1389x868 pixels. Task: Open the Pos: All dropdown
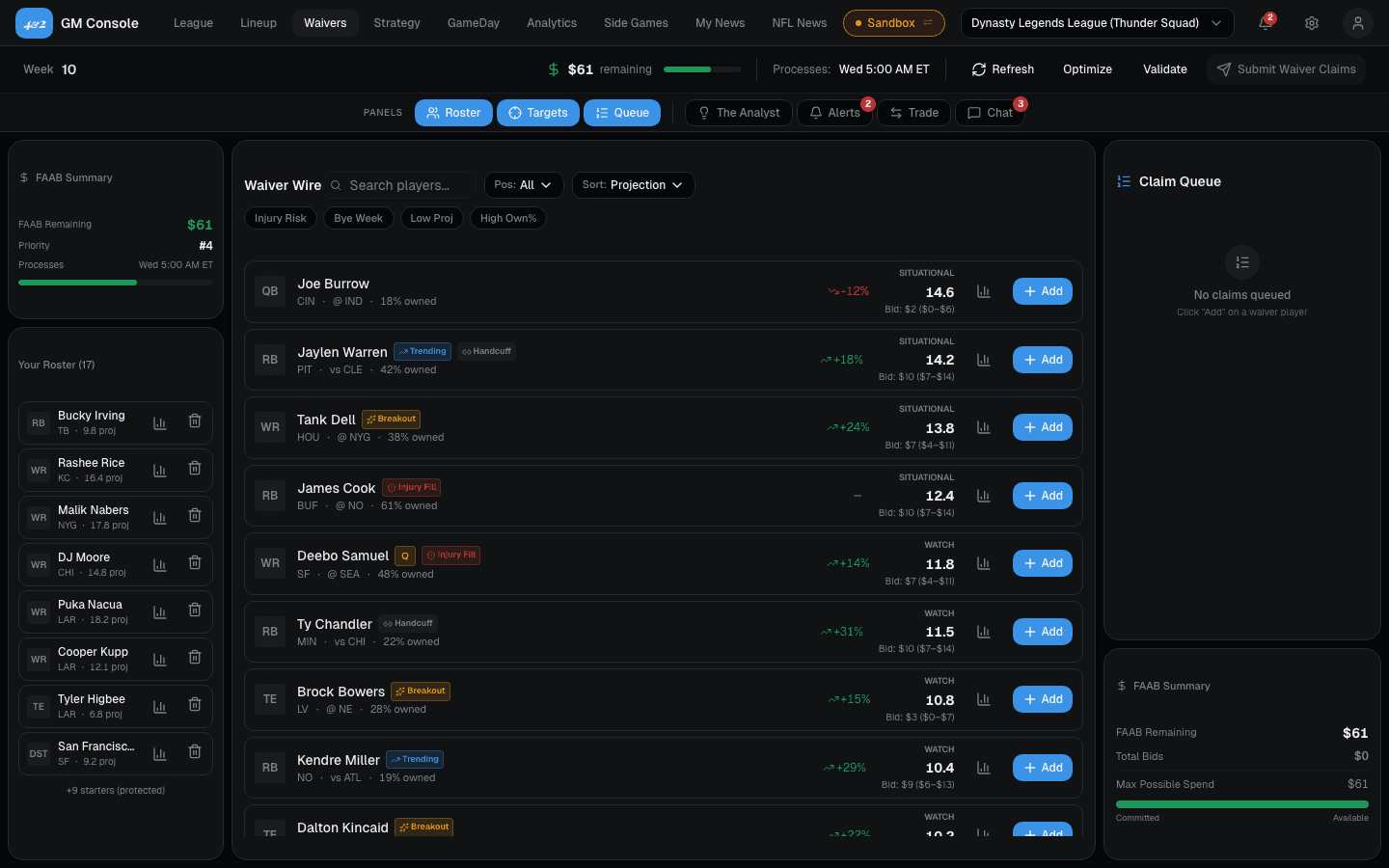524,185
